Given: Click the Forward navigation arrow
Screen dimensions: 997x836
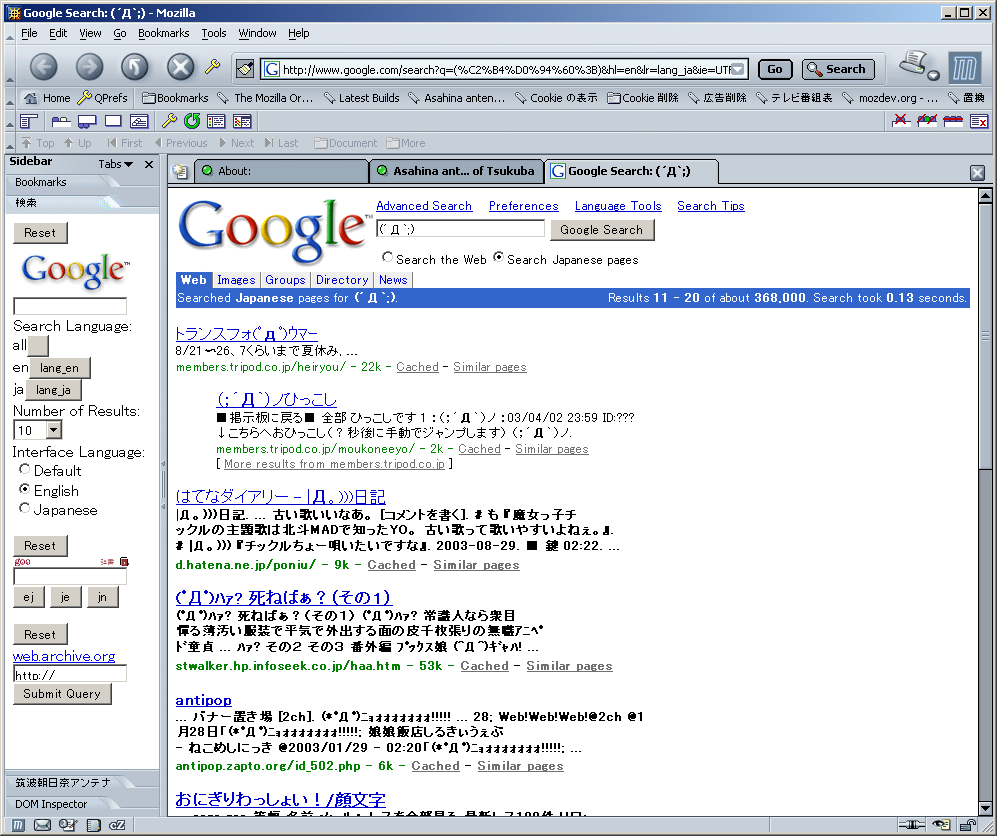Looking at the screenshot, I should point(89,67).
